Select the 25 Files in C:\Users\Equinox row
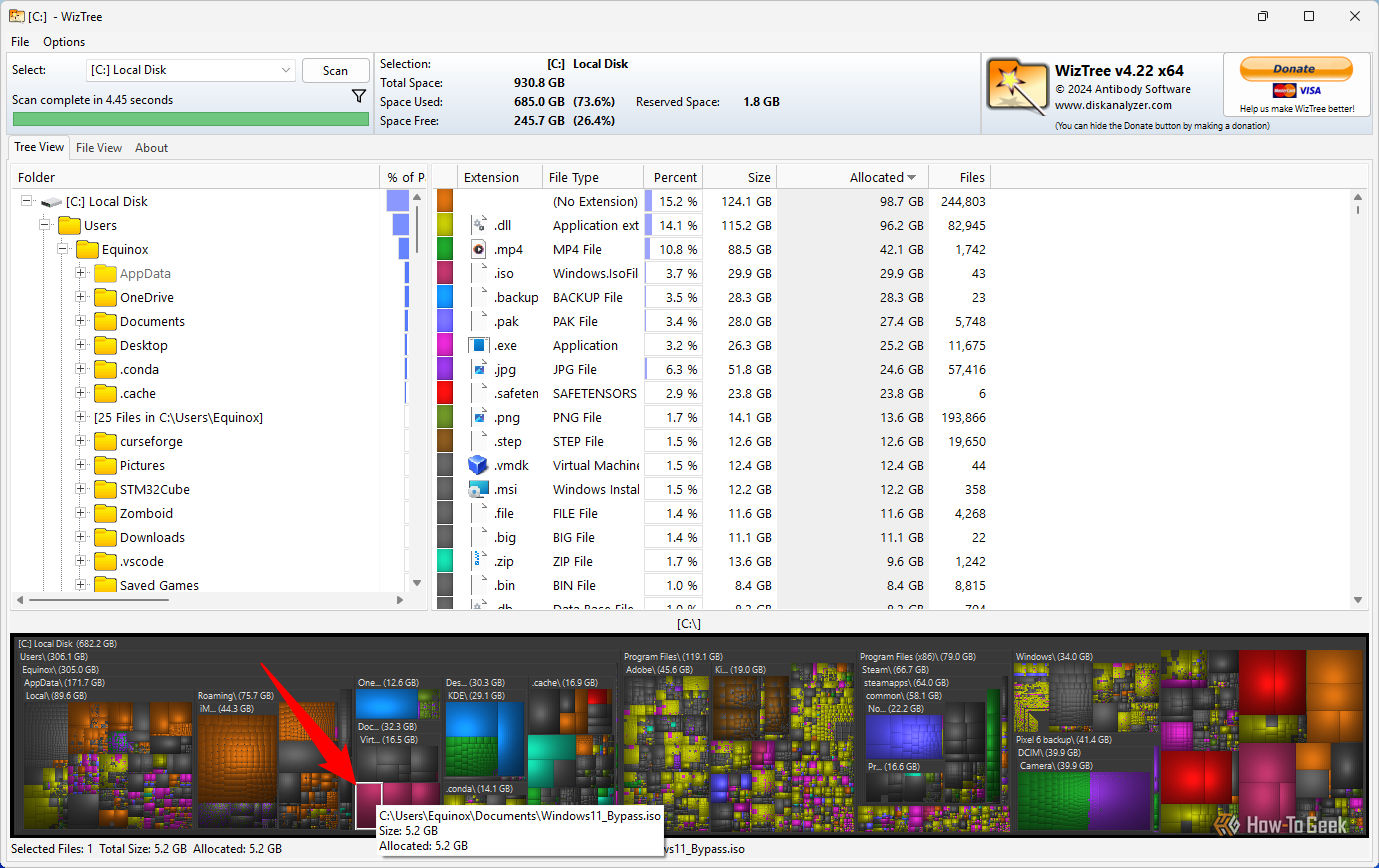Viewport: 1379px width, 868px height. tap(178, 418)
